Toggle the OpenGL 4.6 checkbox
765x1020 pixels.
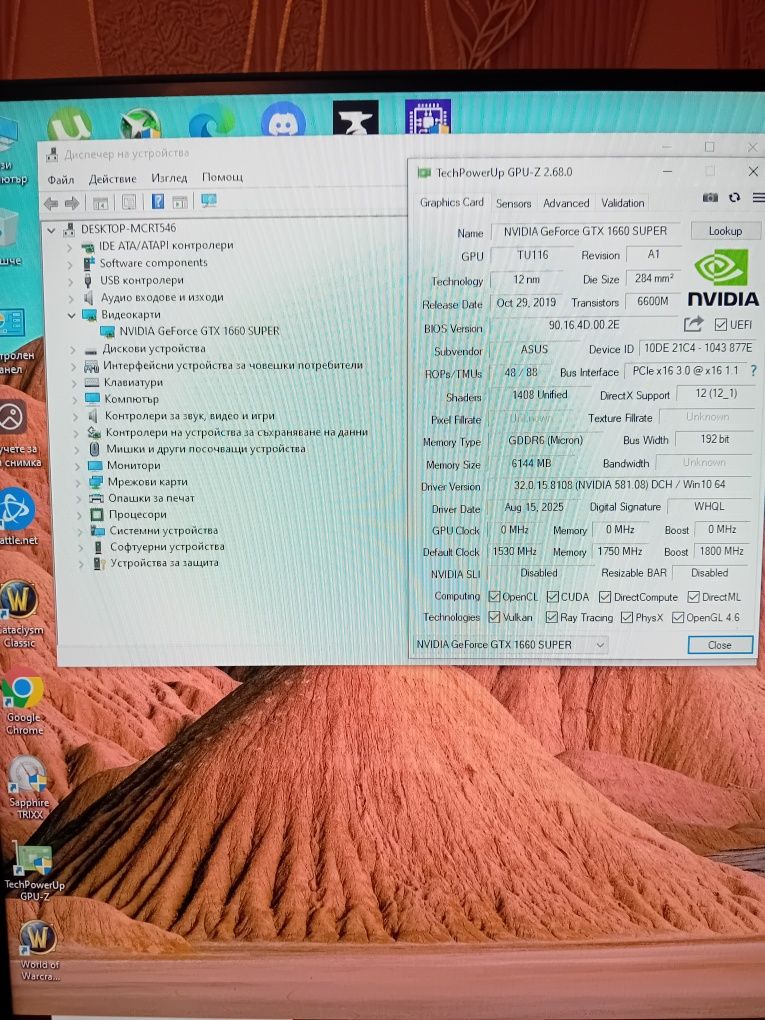[678, 617]
